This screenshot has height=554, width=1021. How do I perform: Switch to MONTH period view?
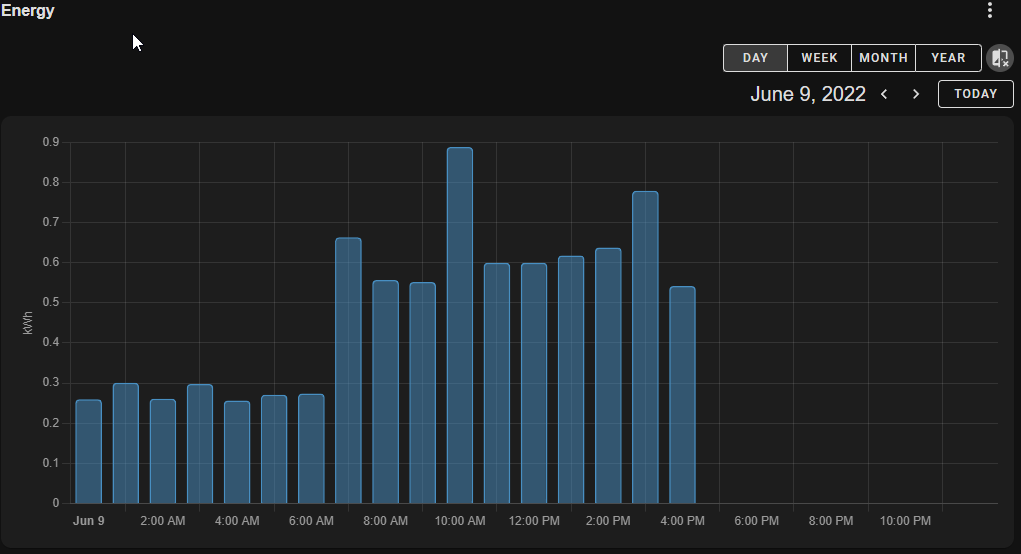point(884,58)
